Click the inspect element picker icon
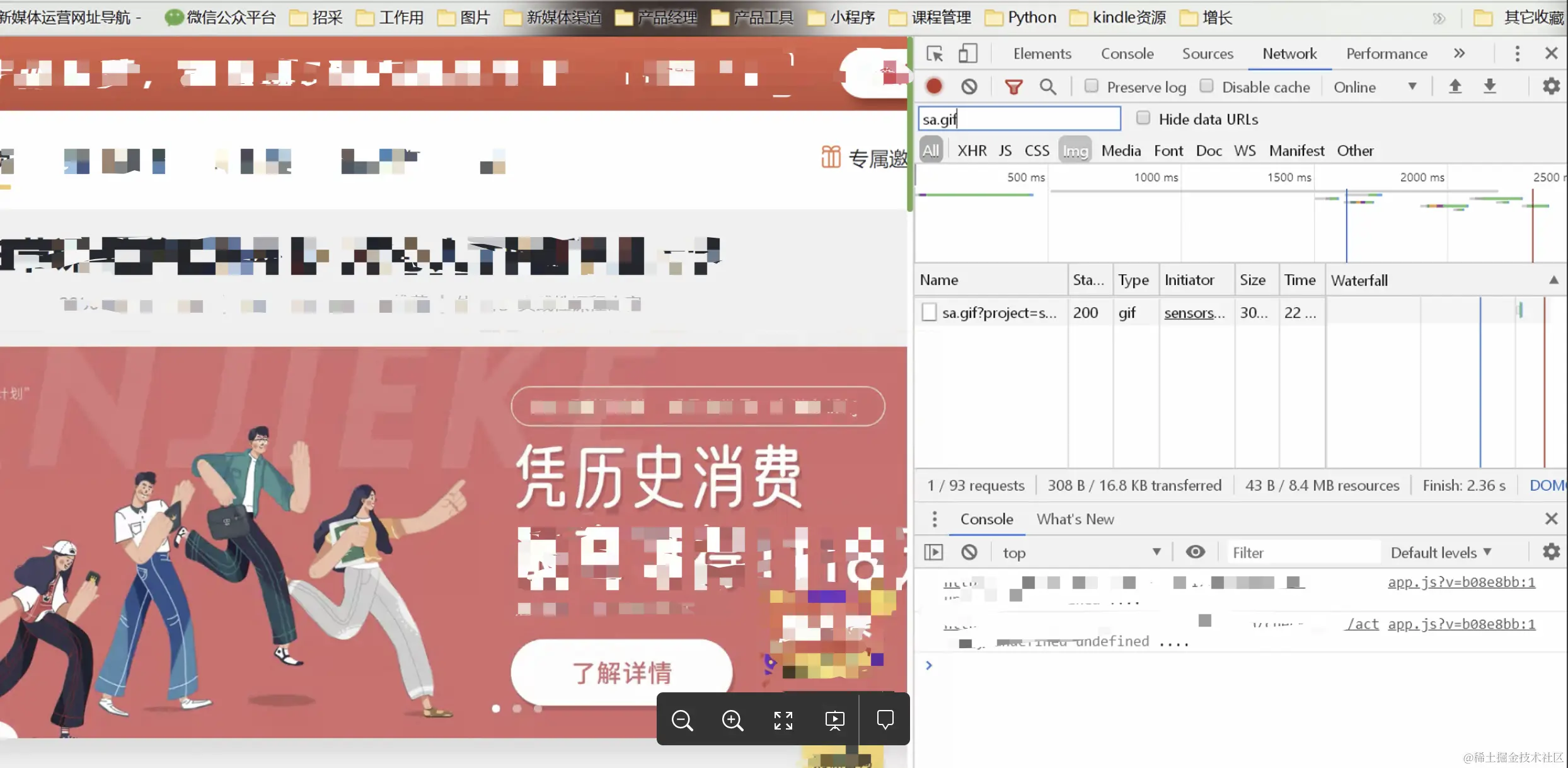Image resolution: width=1568 pixels, height=768 pixels. click(x=934, y=54)
